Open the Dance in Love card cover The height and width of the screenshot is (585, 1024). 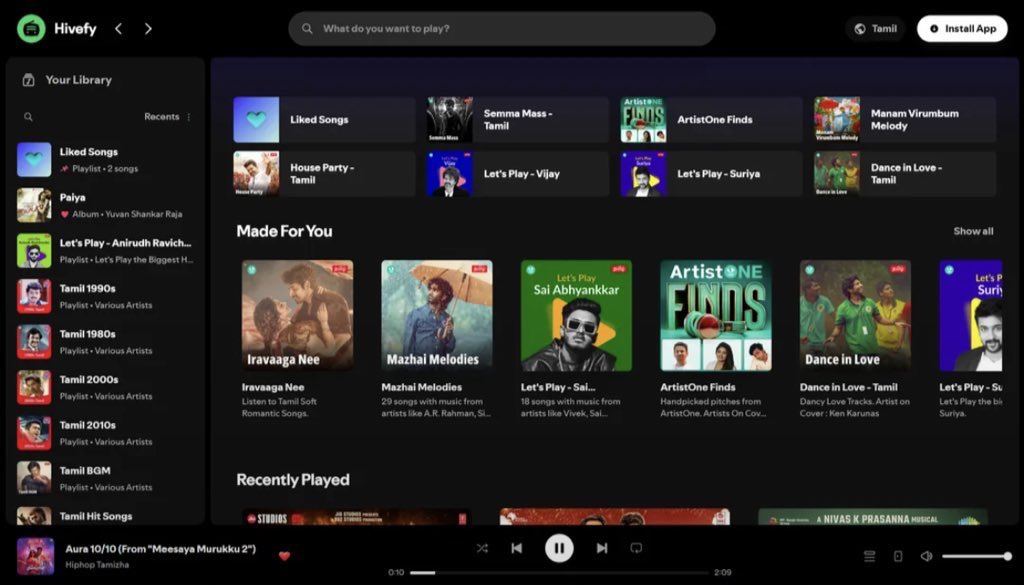[x=856, y=315]
